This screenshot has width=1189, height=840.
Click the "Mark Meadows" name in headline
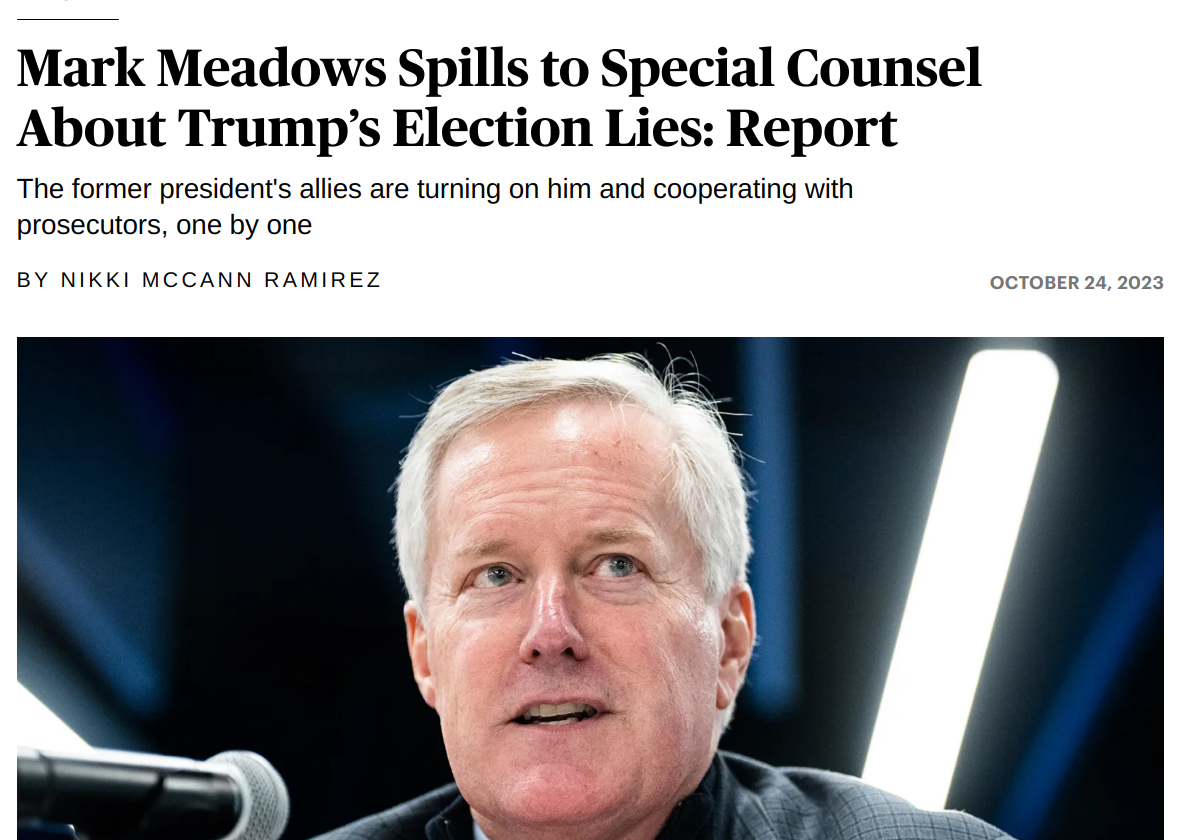[x=201, y=68]
